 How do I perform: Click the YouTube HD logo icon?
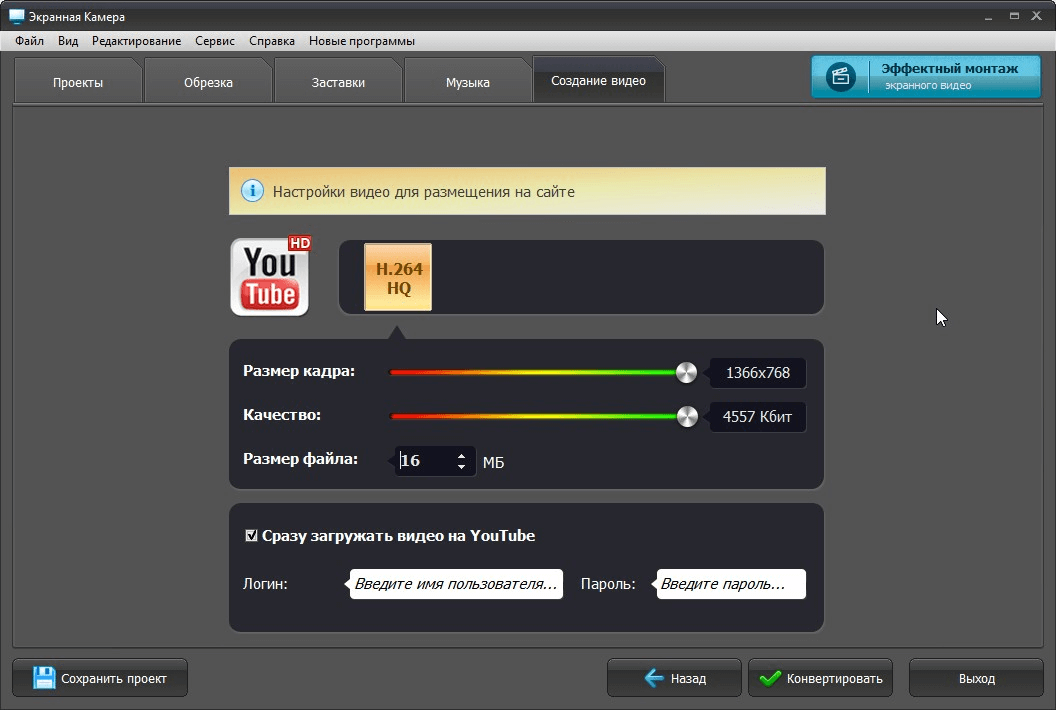pos(270,276)
